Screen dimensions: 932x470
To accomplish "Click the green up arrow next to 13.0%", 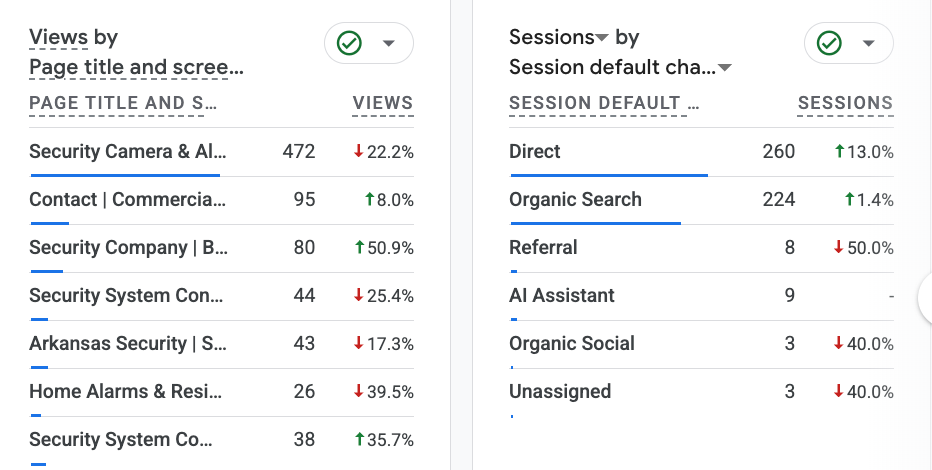I will tap(839, 152).
